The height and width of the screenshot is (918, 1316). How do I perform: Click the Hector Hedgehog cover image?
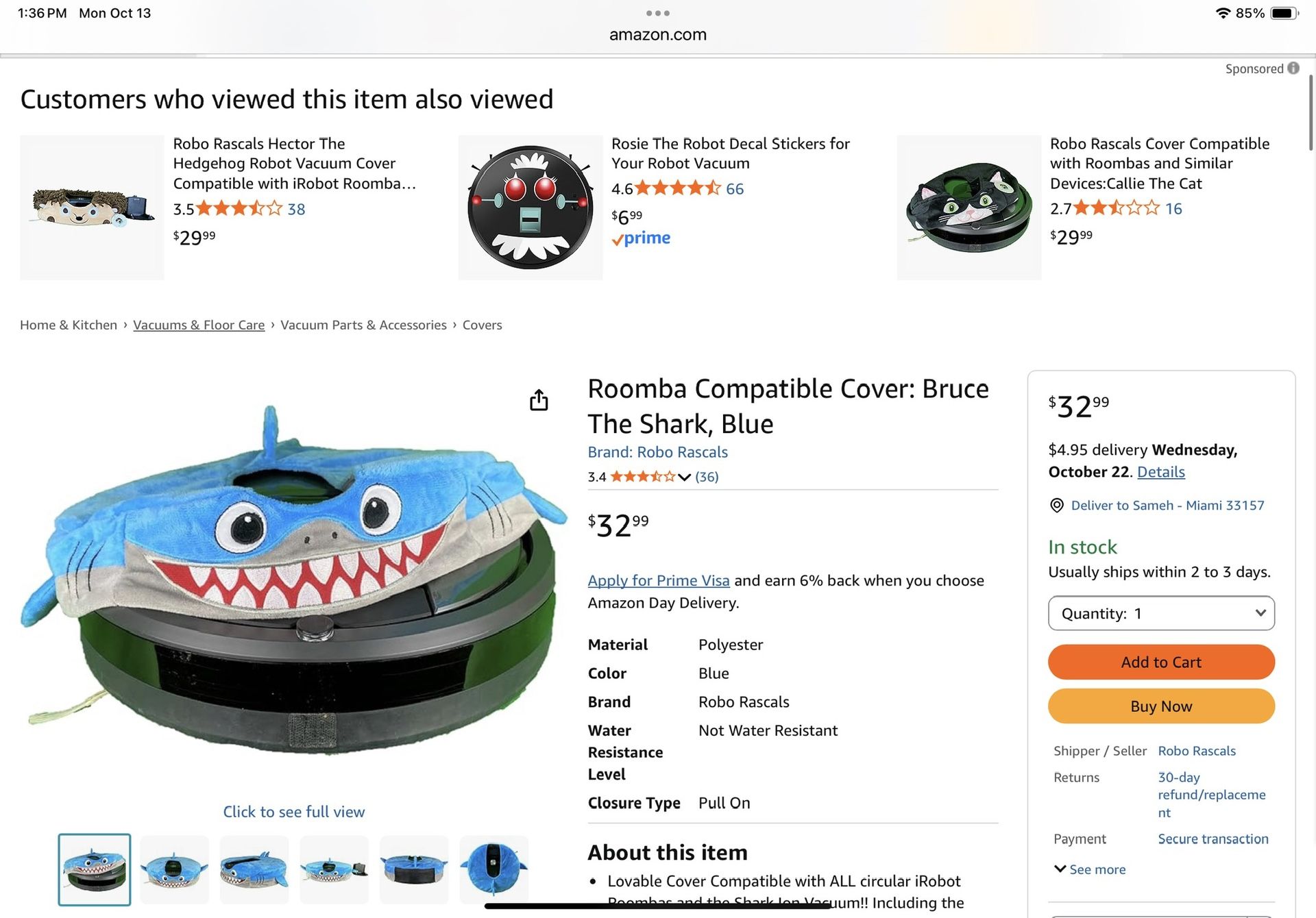(92, 208)
